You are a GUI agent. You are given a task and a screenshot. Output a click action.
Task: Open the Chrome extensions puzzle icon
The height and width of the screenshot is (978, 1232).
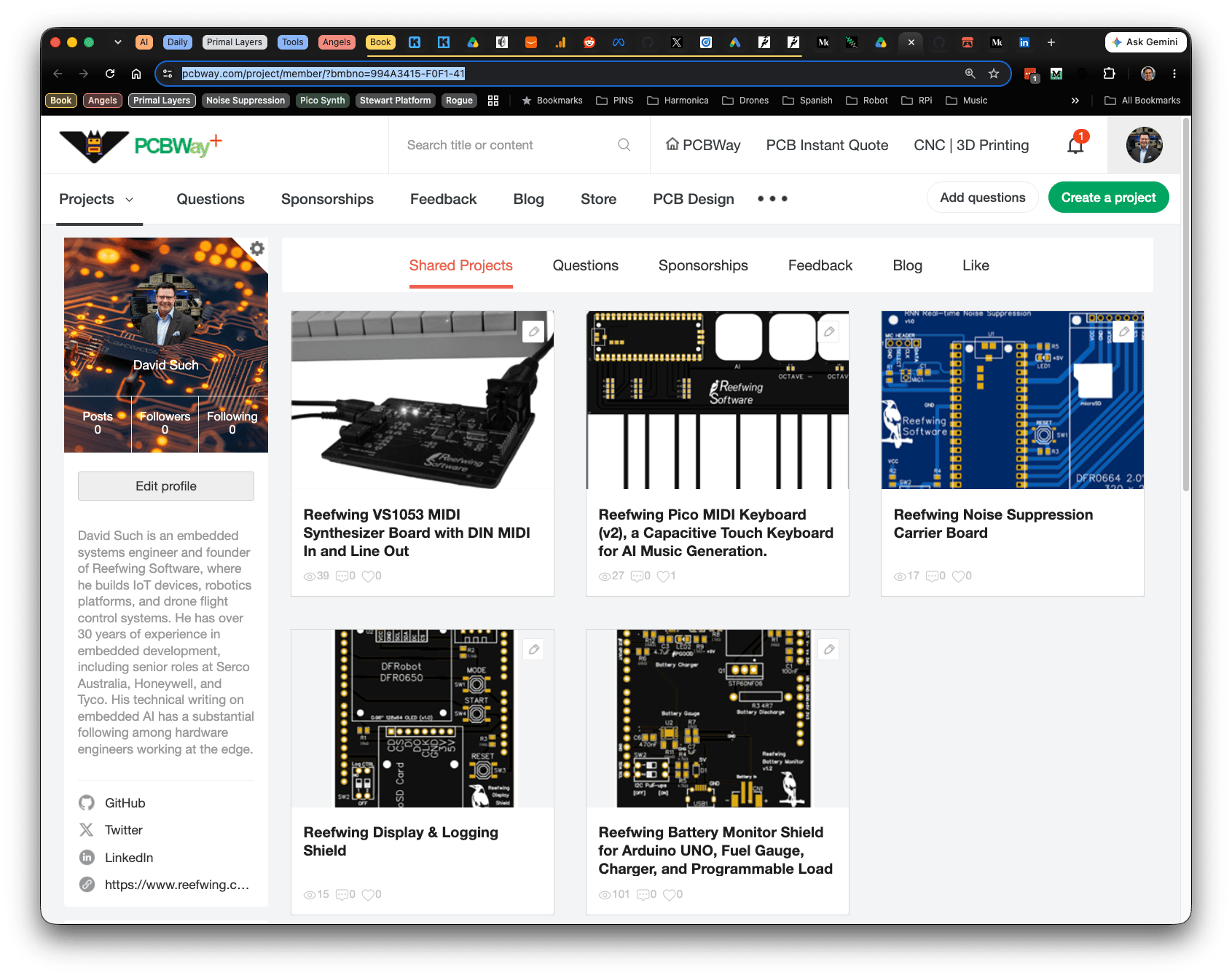(x=1109, y=74)
